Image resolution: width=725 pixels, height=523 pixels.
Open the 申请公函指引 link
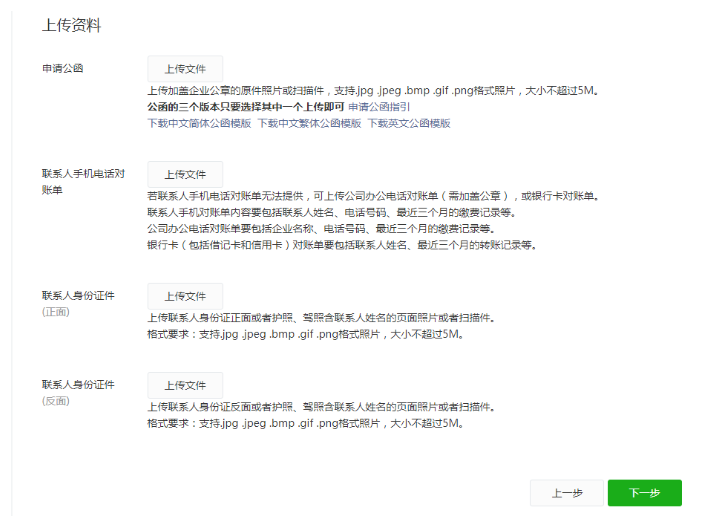point(379,107)
